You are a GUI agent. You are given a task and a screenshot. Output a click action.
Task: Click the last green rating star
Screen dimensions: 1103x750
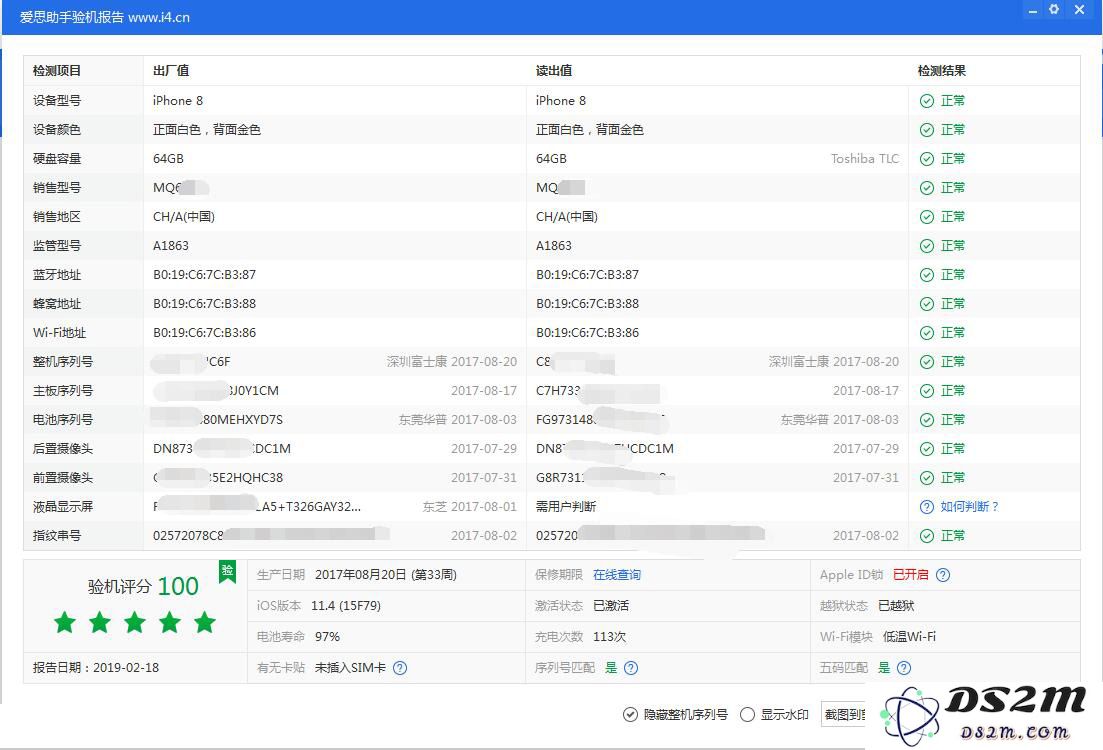pos(205,622)
